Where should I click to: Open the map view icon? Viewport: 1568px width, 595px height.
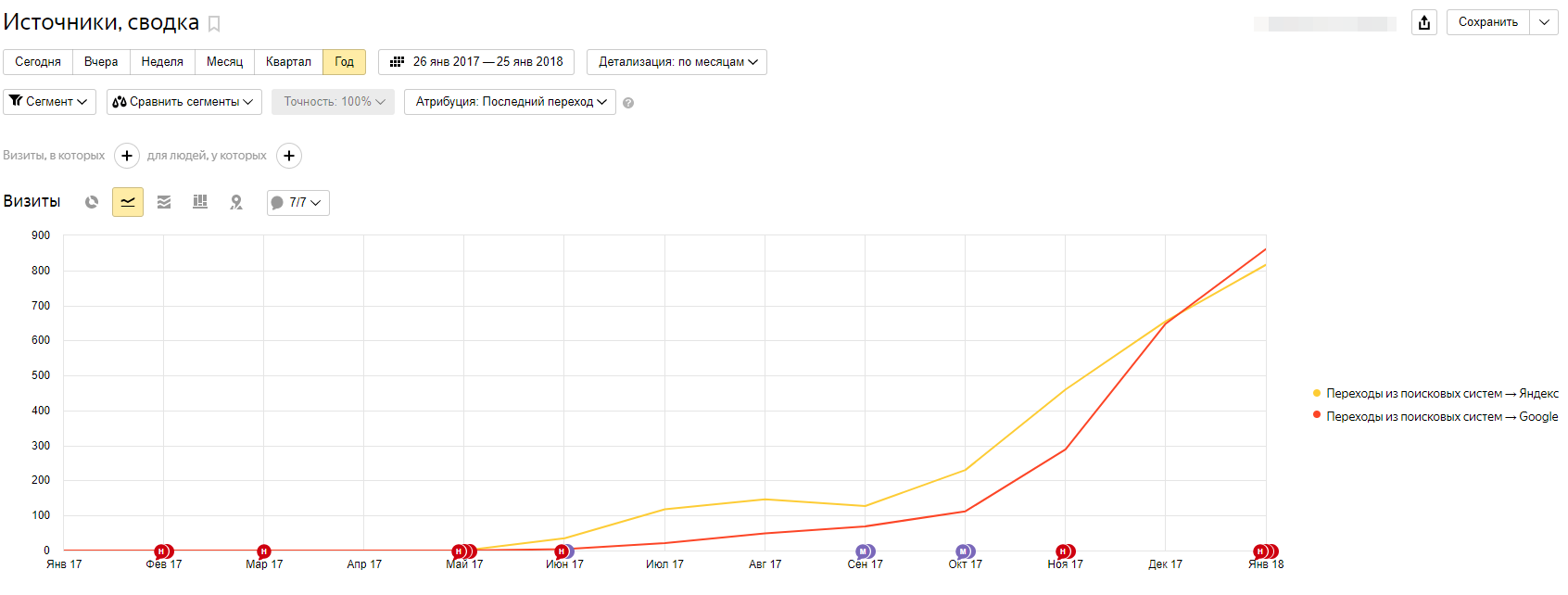click(x=236, y=202)
